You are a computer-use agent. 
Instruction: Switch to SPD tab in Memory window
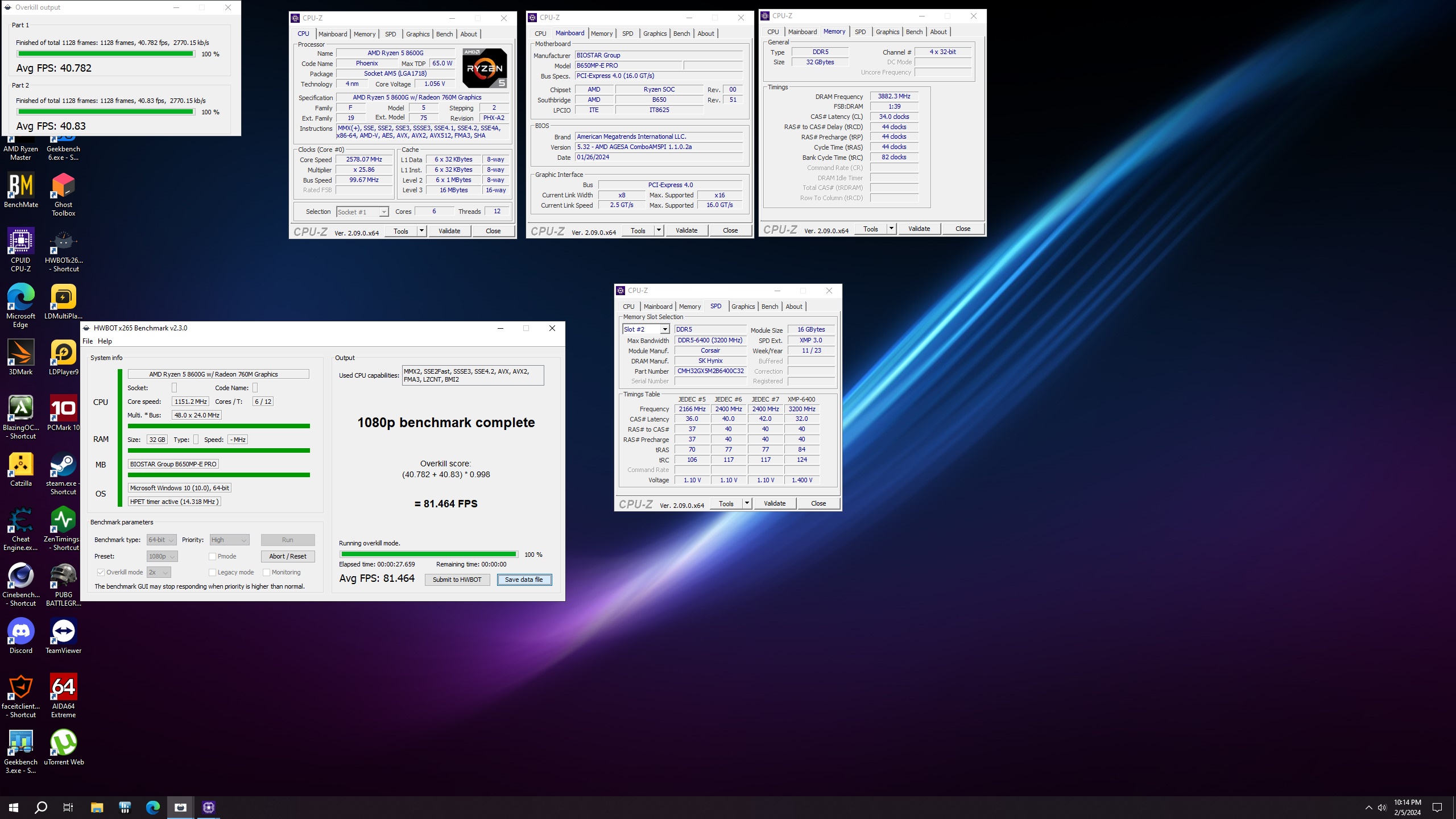tap(860, 32)
